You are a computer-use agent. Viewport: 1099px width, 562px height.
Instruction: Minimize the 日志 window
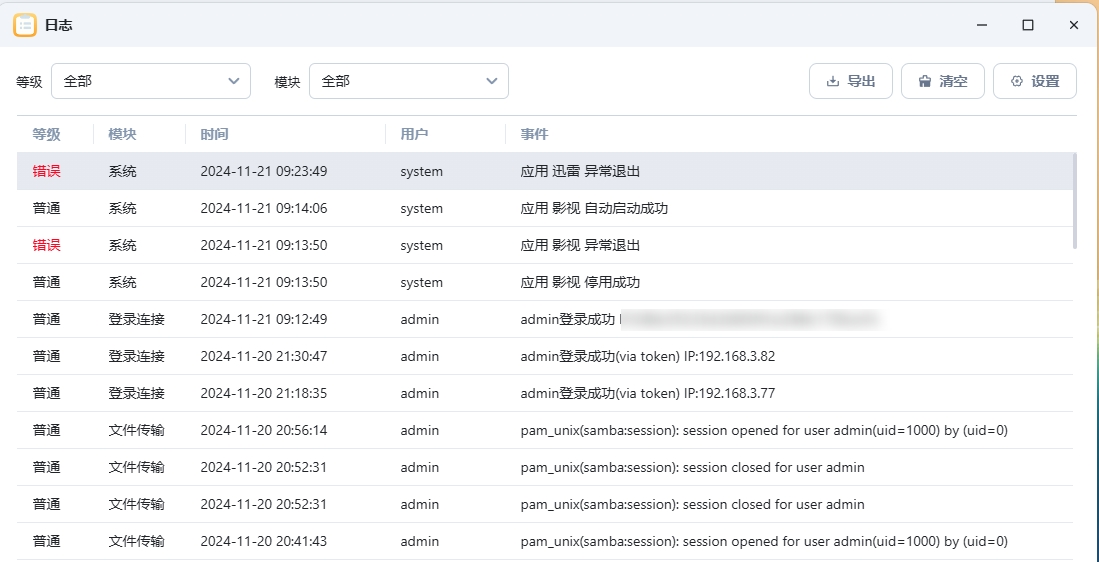point(983,25)
